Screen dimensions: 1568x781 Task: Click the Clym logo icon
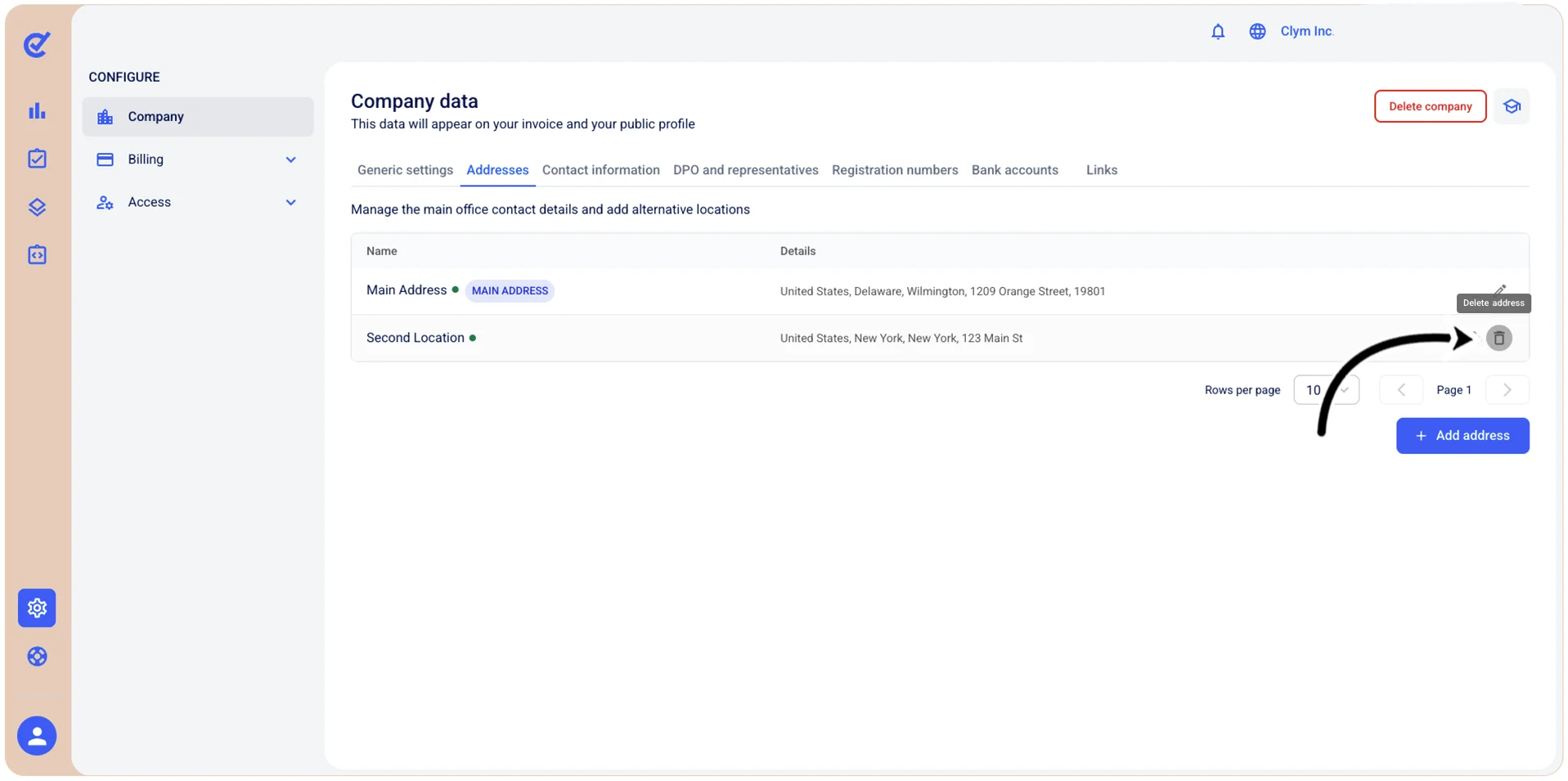(37, 44)
